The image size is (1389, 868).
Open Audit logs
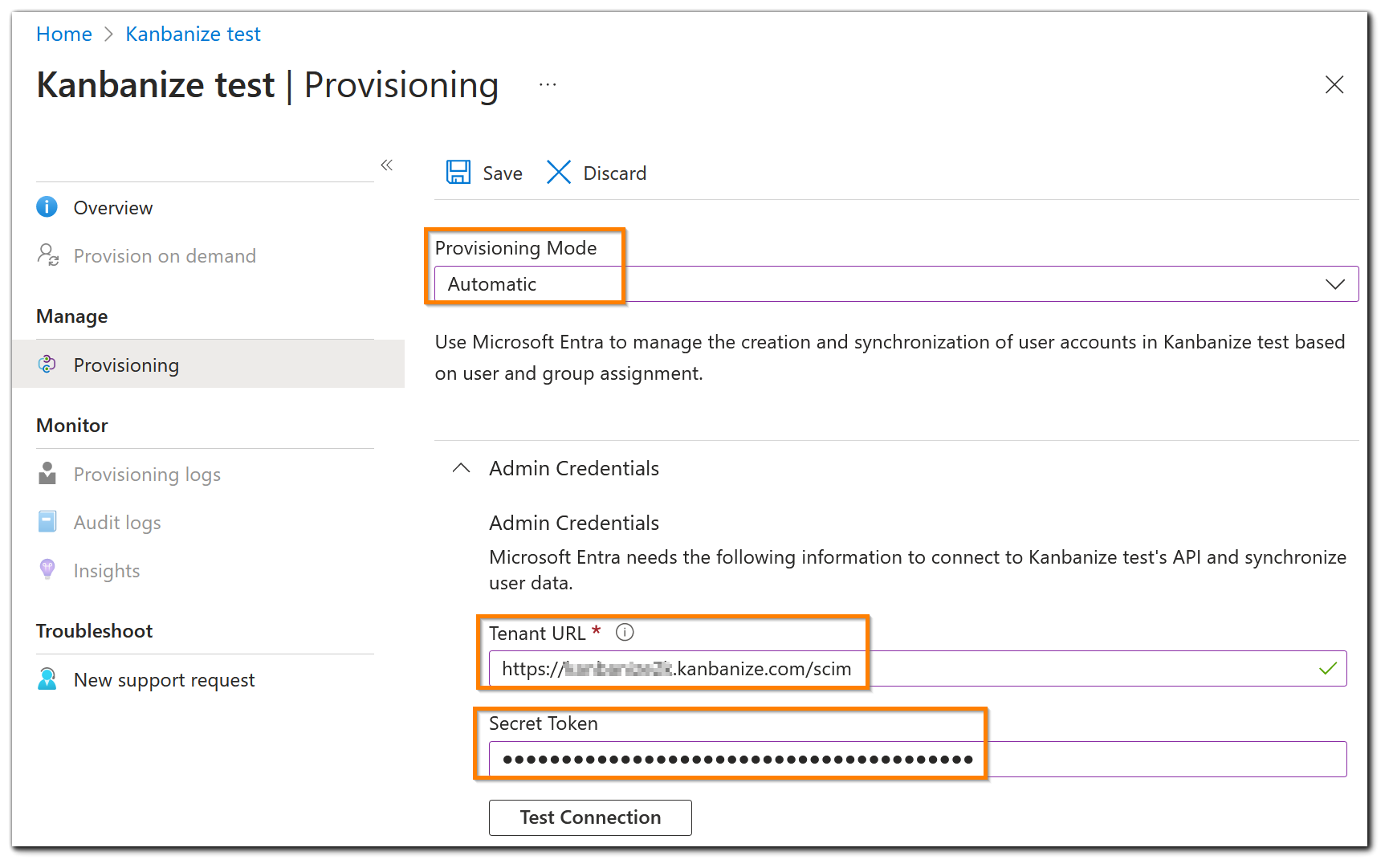tap(117, 523)
